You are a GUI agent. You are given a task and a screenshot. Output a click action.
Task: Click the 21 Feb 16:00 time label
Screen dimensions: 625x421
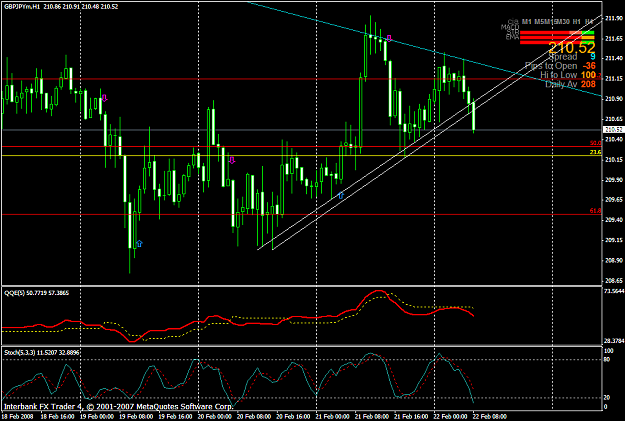pyautogui.click(x=411, y=417)
